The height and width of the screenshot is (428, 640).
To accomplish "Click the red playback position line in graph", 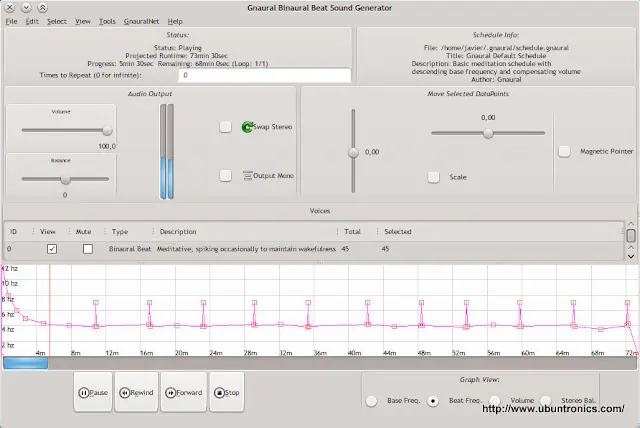I will pos(50,310).
